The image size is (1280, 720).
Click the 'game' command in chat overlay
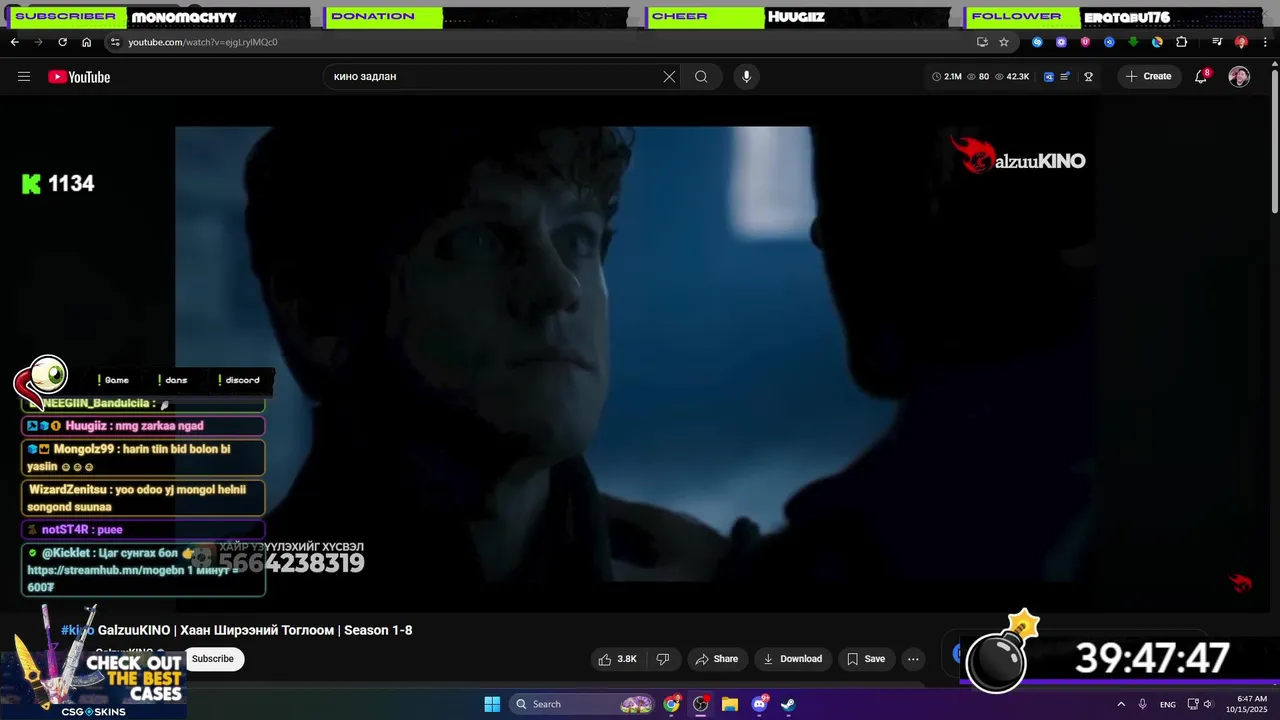pos(113,380)
